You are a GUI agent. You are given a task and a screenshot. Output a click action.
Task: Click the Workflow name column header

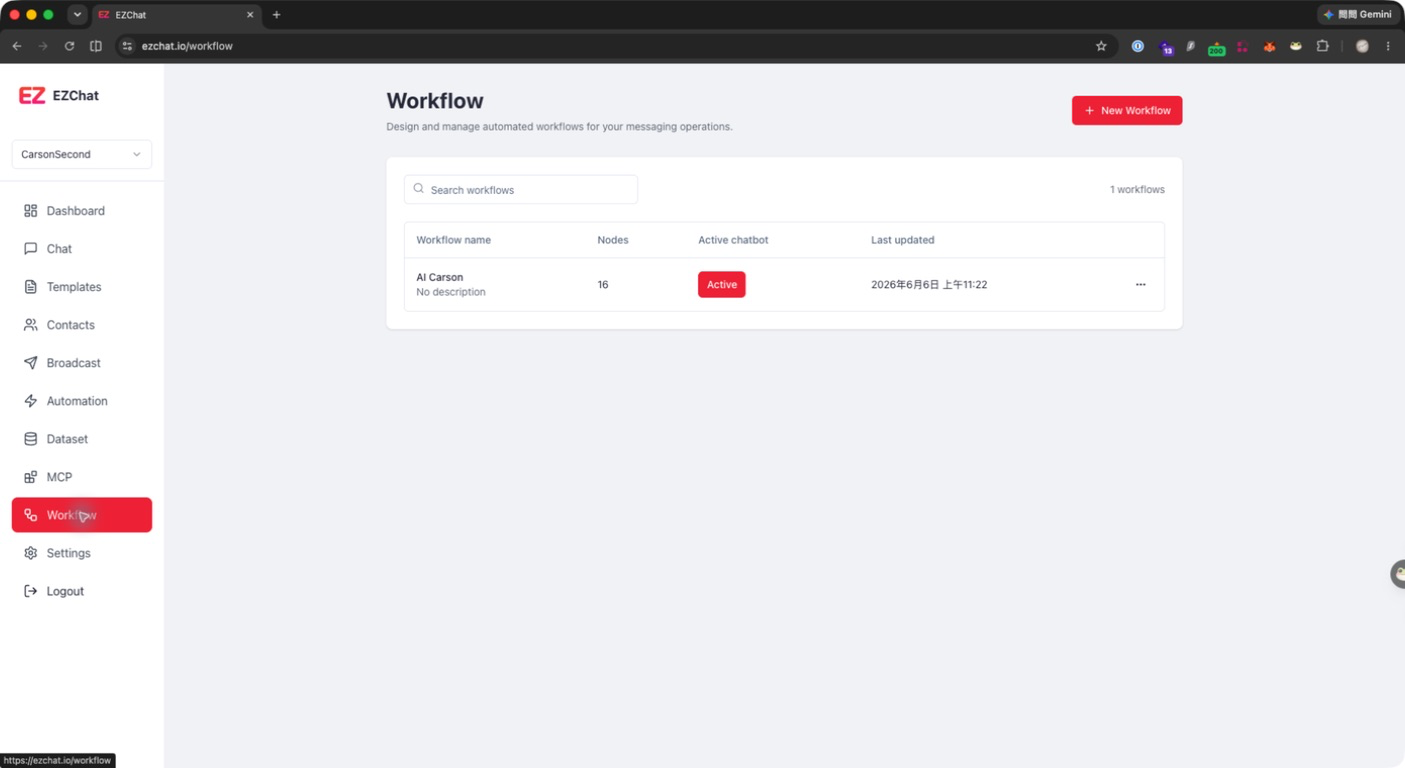click(x=453, y=240)
